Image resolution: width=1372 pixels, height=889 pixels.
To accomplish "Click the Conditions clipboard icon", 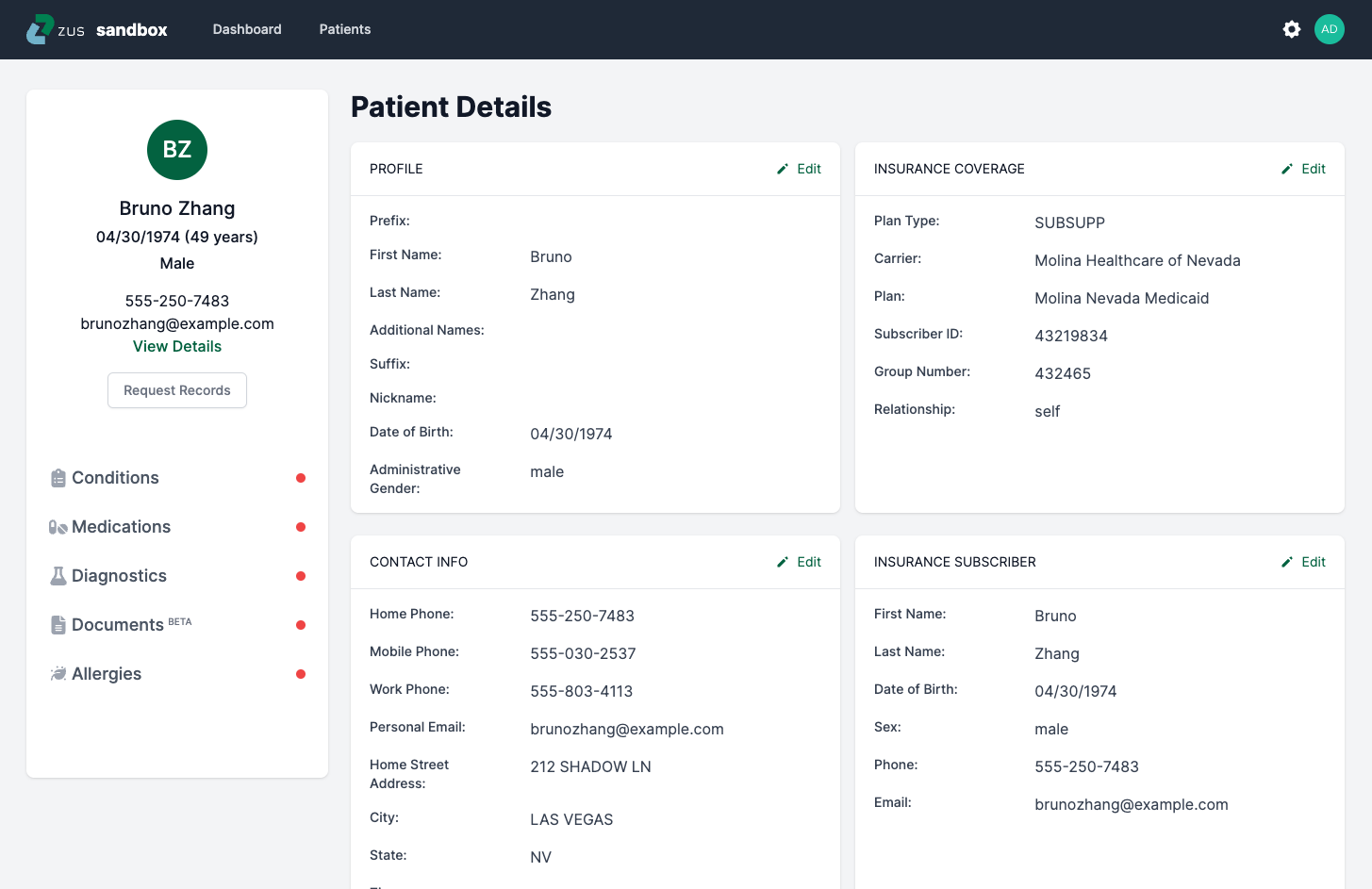I will pyautogui.click(x=58, y=478).
